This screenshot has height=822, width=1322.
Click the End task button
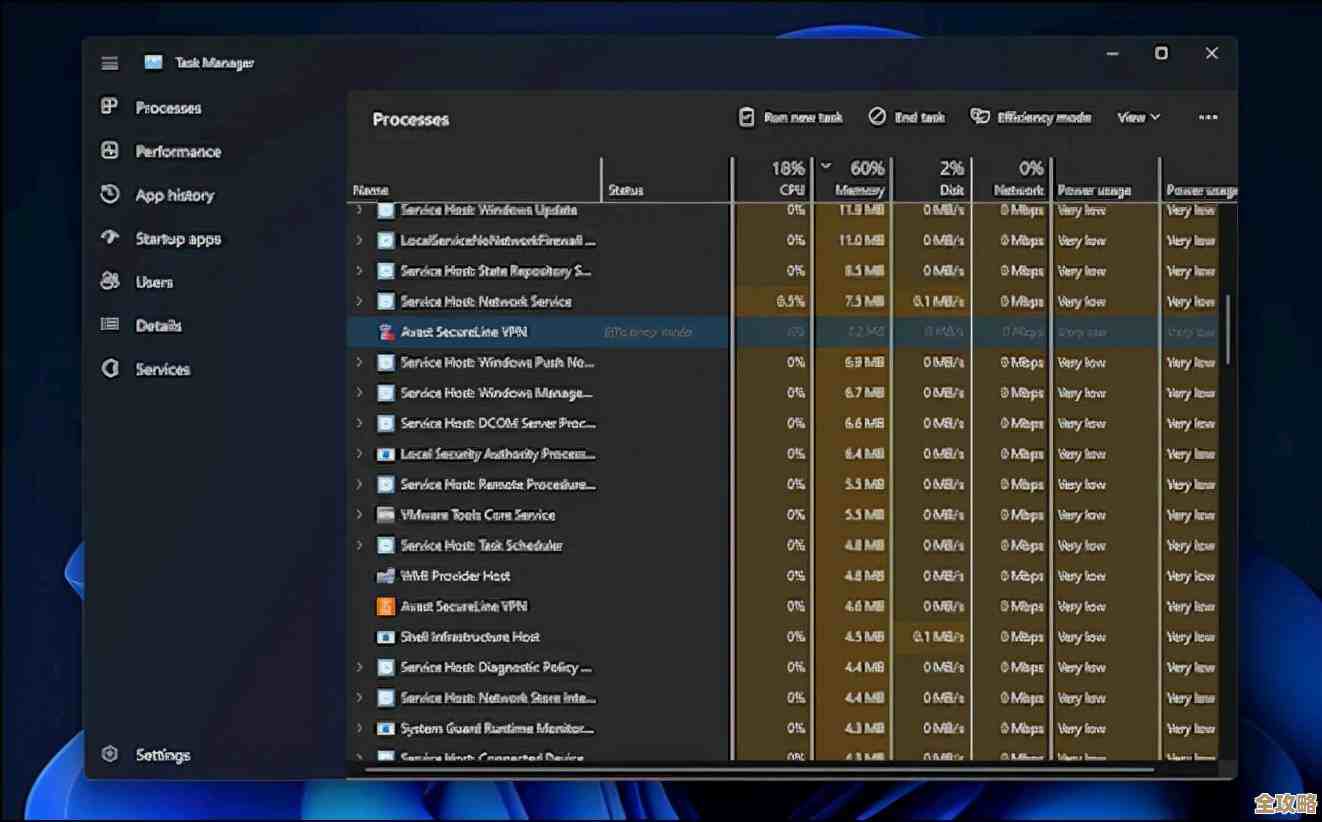click(906, 117)
